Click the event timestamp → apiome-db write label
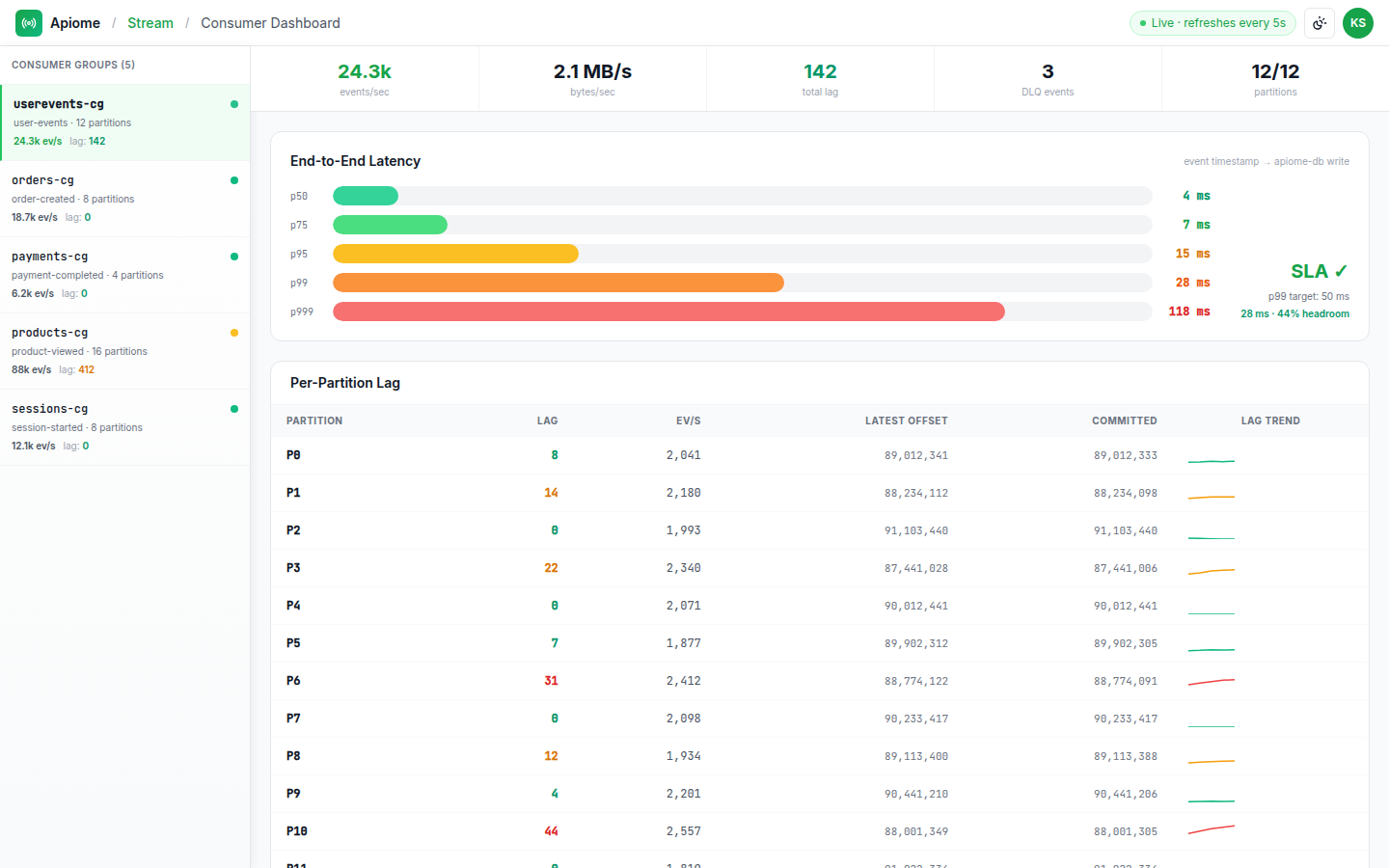 coord(1266,161)
